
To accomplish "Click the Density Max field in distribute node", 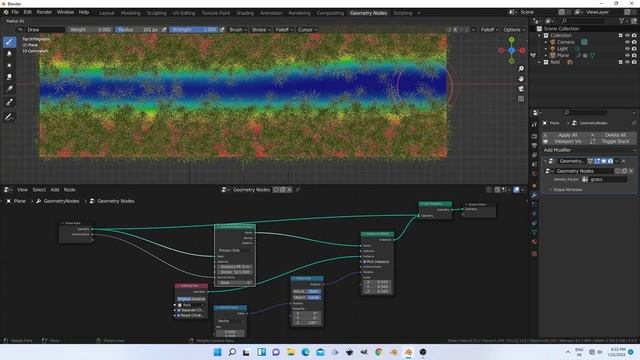I will (235, 272).
